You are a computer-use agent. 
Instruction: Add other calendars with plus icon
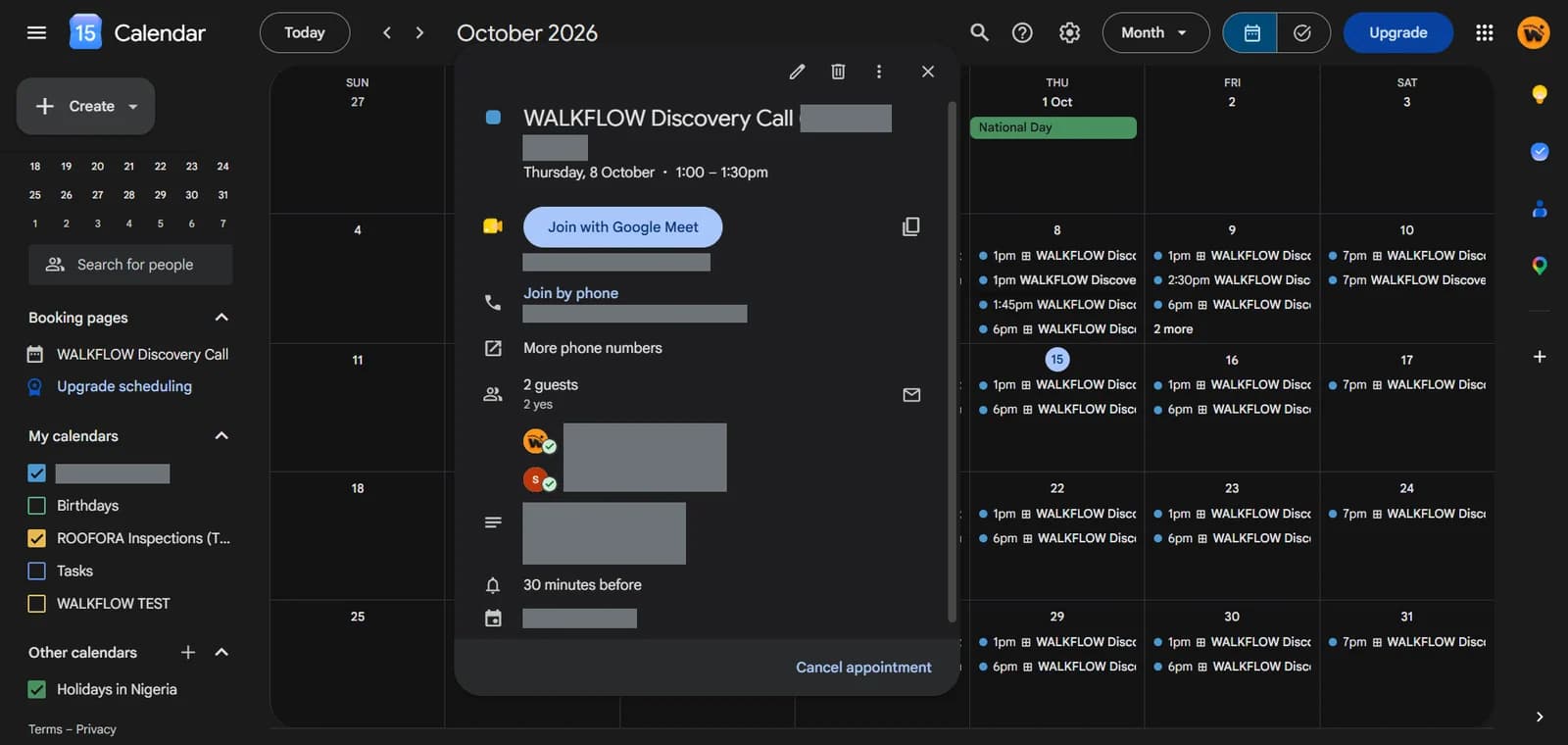188,652
